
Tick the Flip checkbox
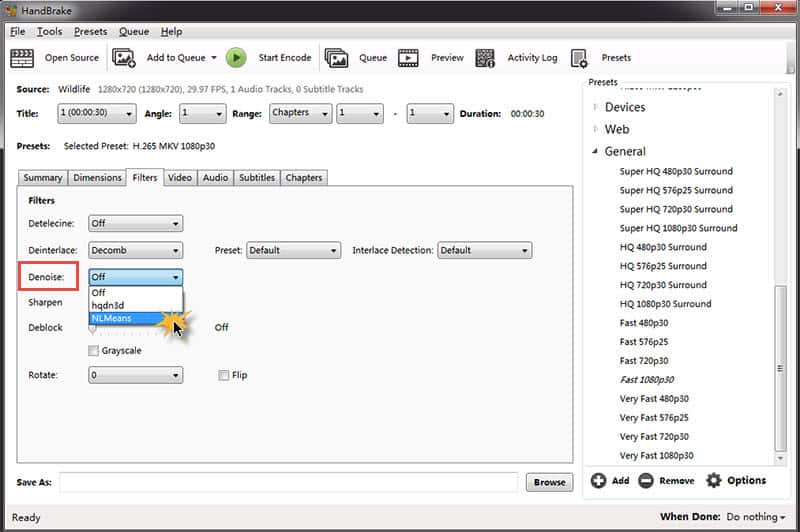223,375
